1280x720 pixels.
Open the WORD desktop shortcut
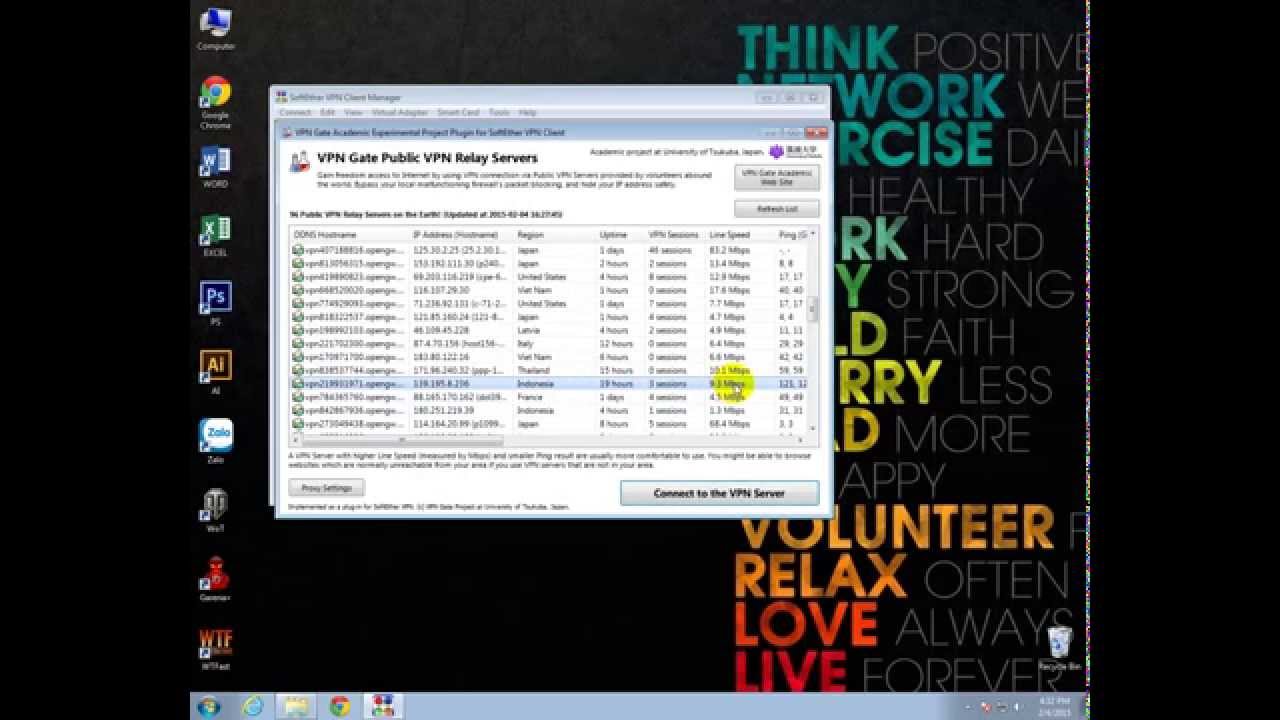click(x=215, y=167)
